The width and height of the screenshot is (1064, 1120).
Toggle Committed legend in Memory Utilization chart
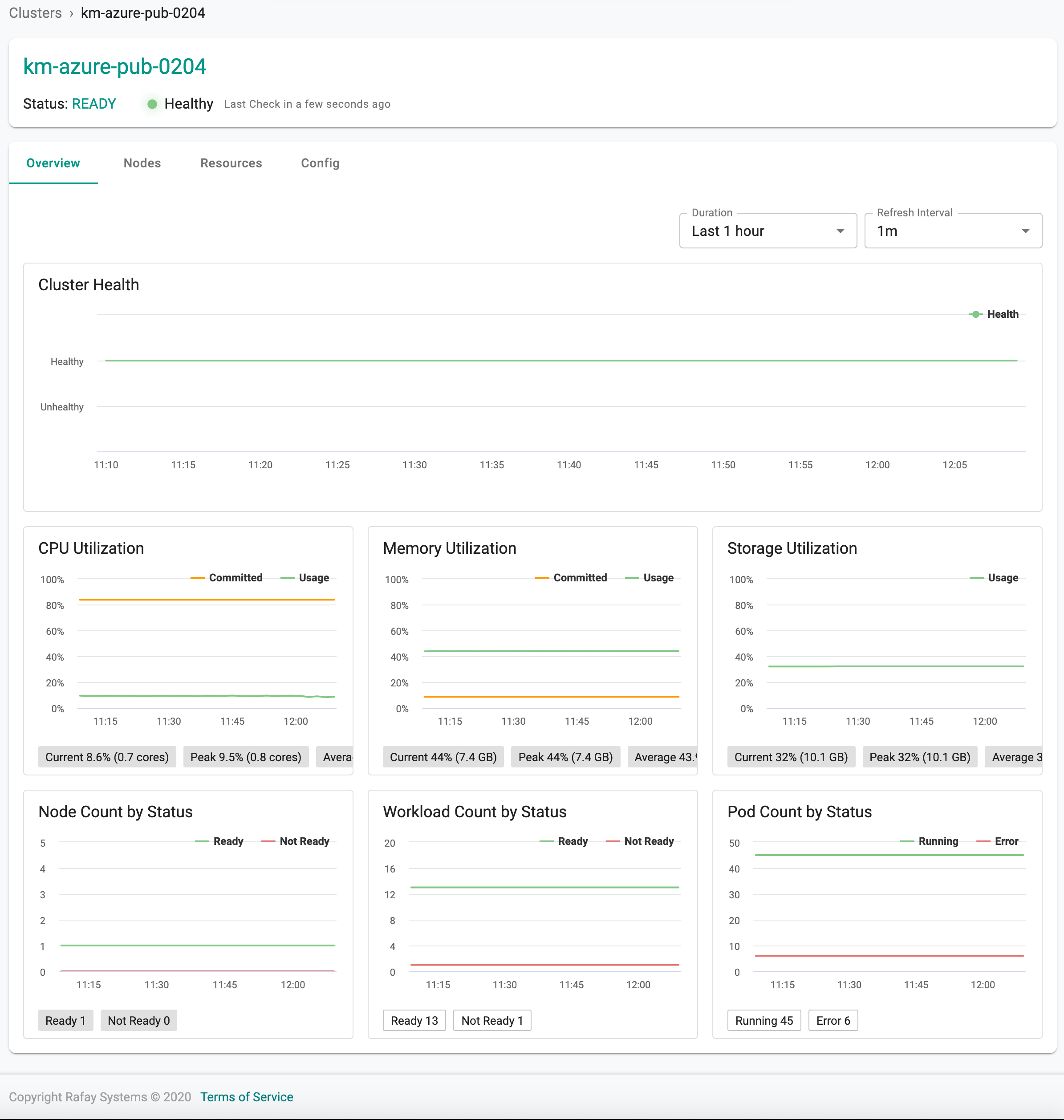(571, 577)
